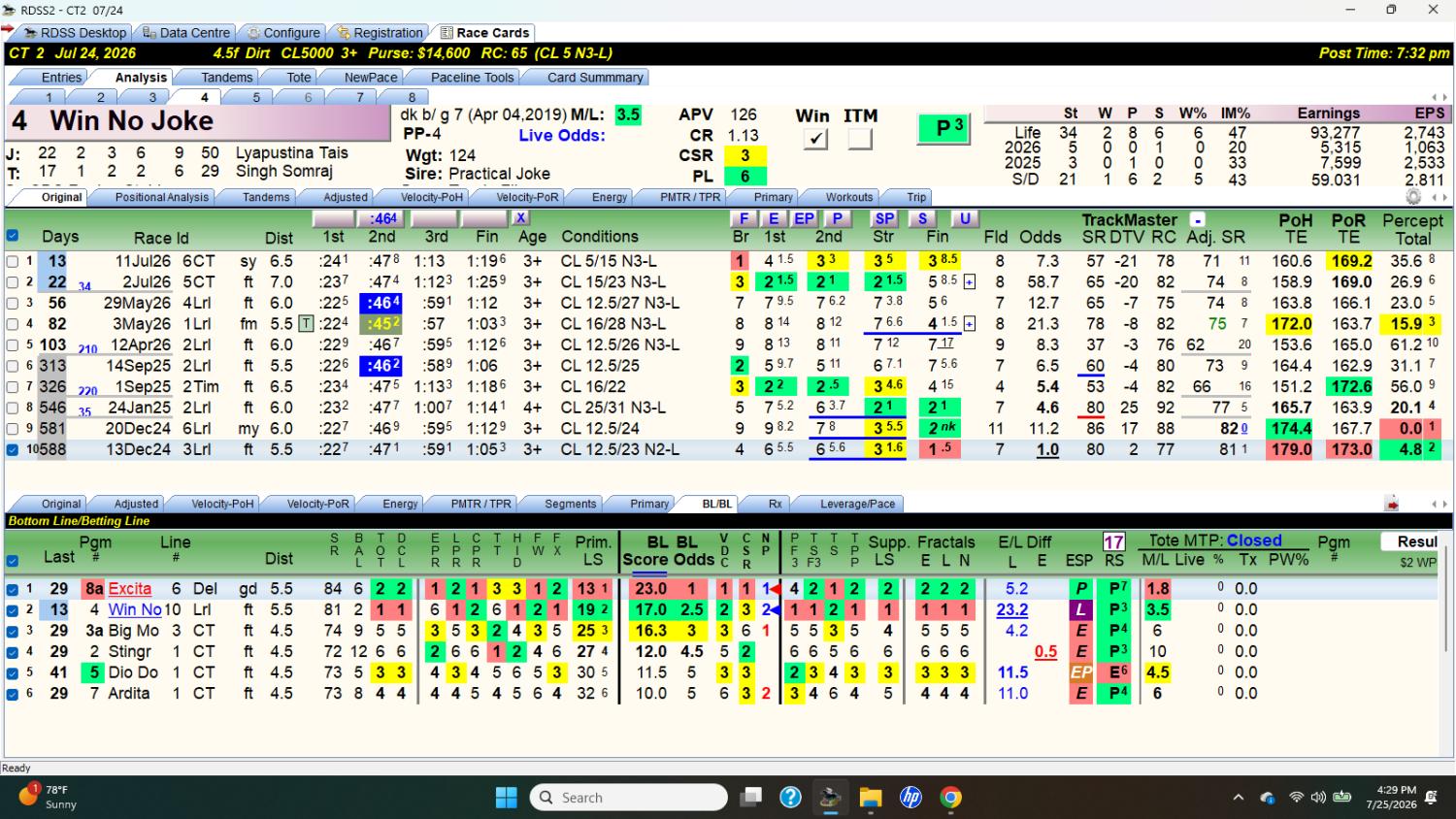Screen dimensions: 1456x819
Task: Click the P running style filter button
Action: coord(837,218)
